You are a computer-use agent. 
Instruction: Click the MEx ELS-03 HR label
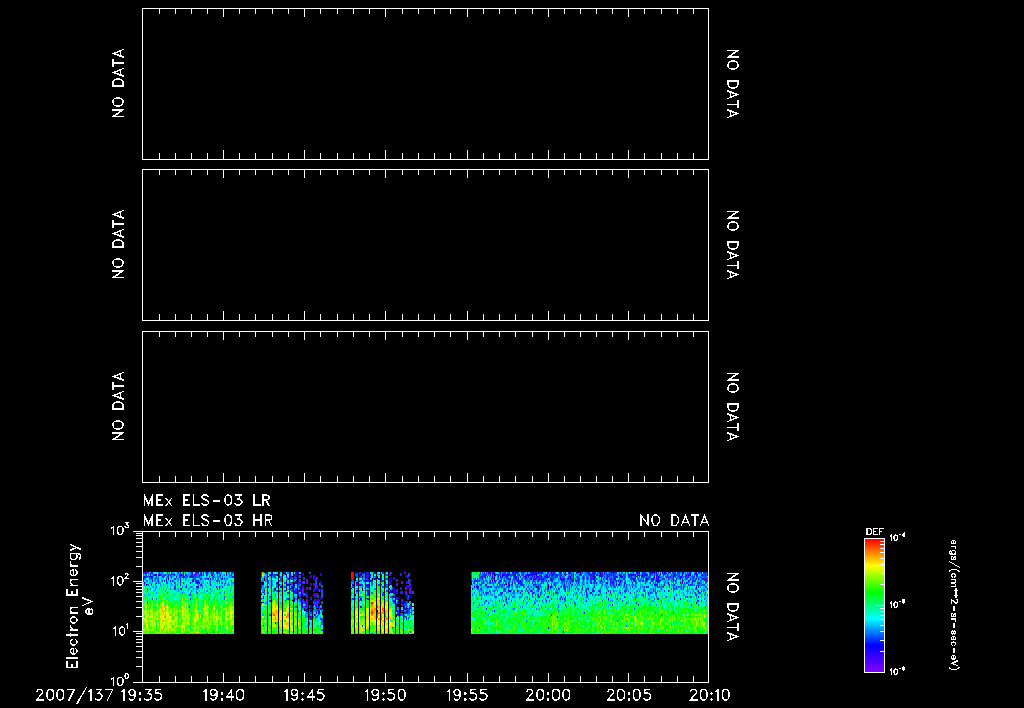pos(208,521)
